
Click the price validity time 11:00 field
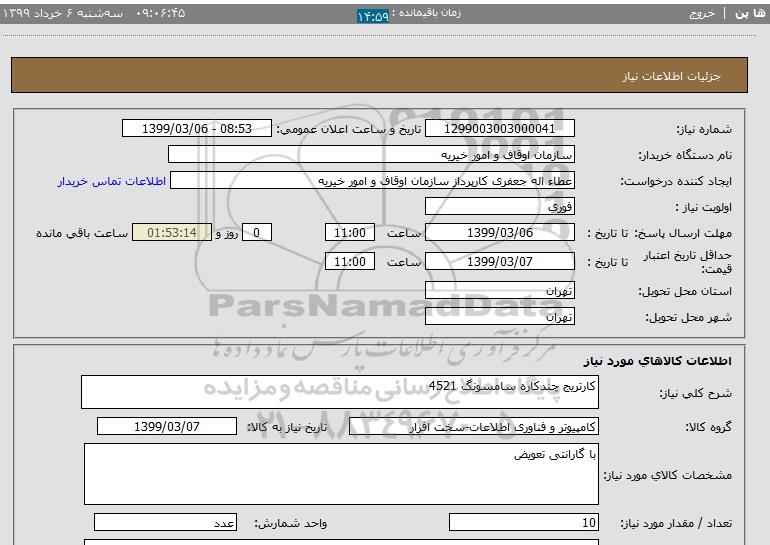tap(350, 261)
